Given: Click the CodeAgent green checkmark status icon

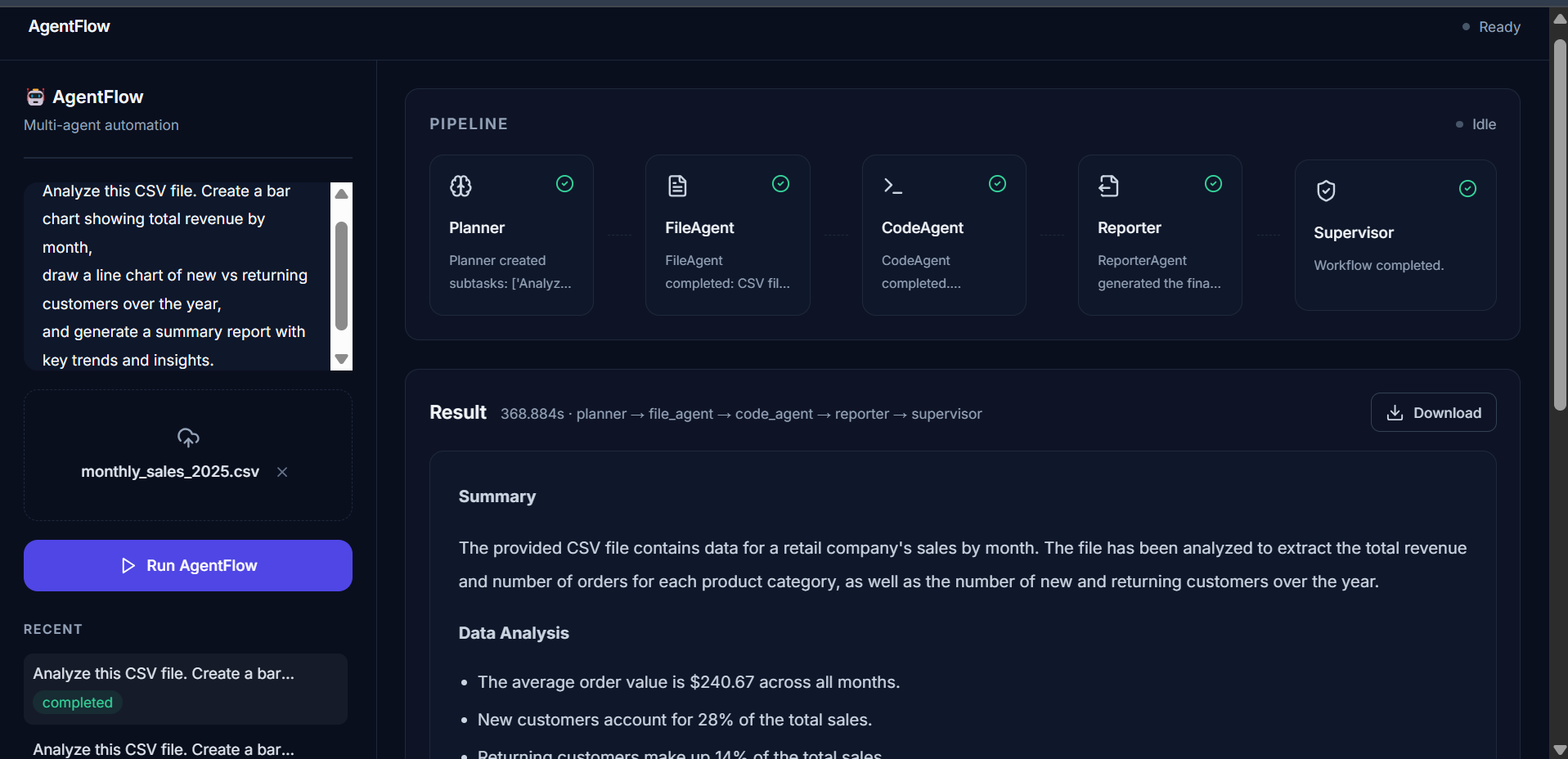Looking at the screenshot, I should (997, 184).
